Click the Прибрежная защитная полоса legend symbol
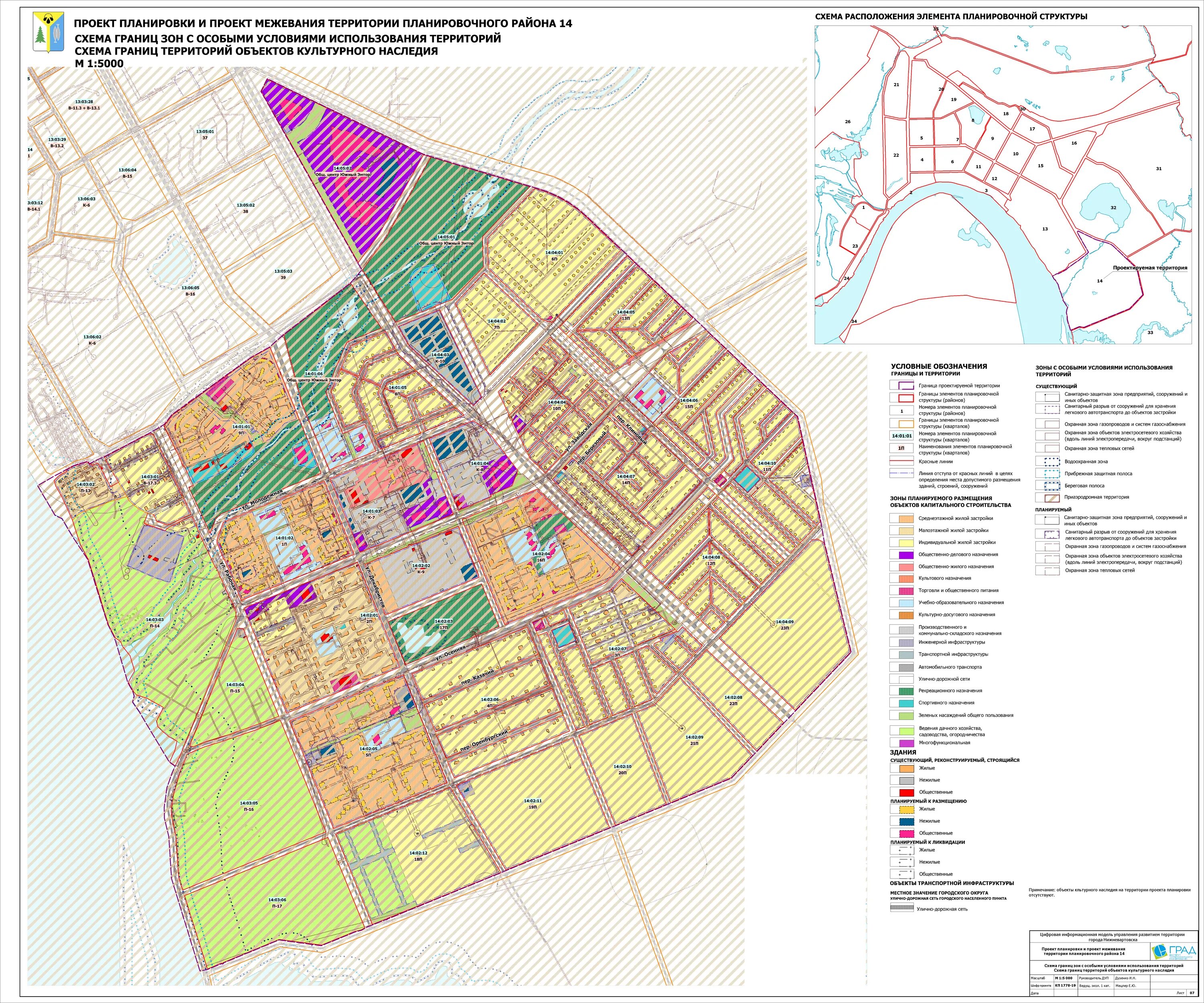The image size is (1204, 1003). tap(1047, 473)
